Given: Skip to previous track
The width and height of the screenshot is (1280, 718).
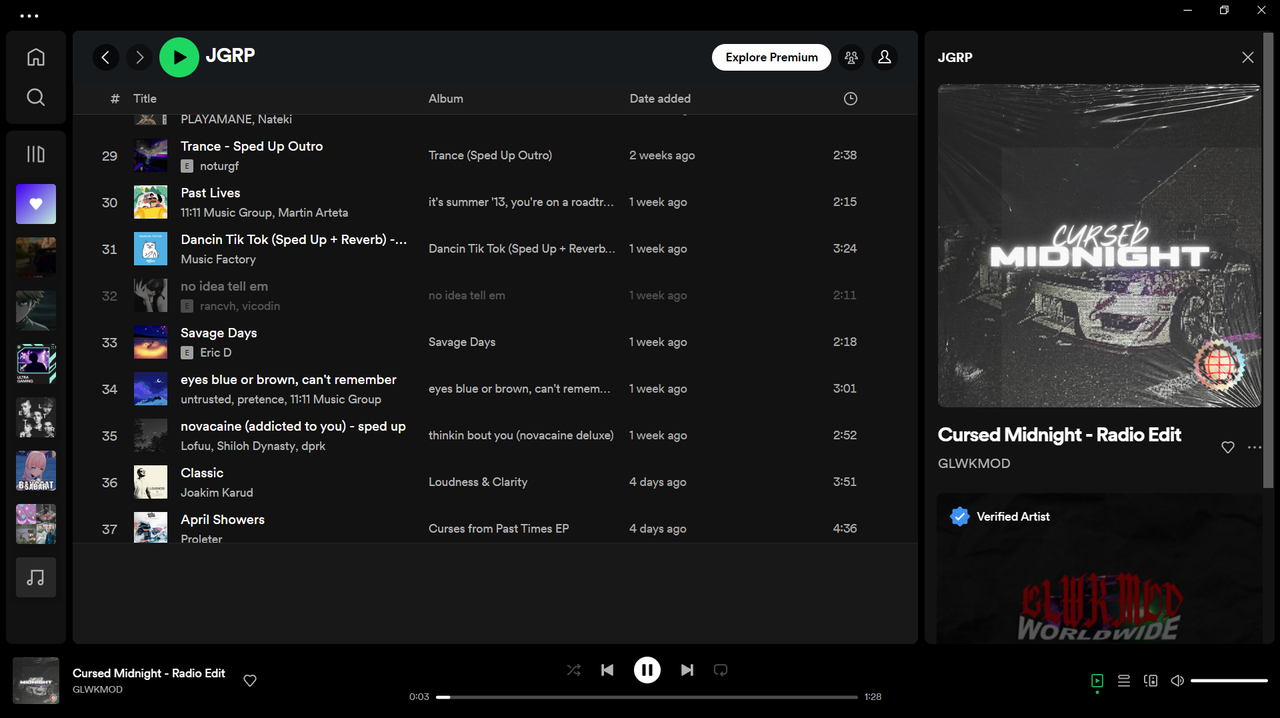Looking at the screenshot, I should coord(607,670).
